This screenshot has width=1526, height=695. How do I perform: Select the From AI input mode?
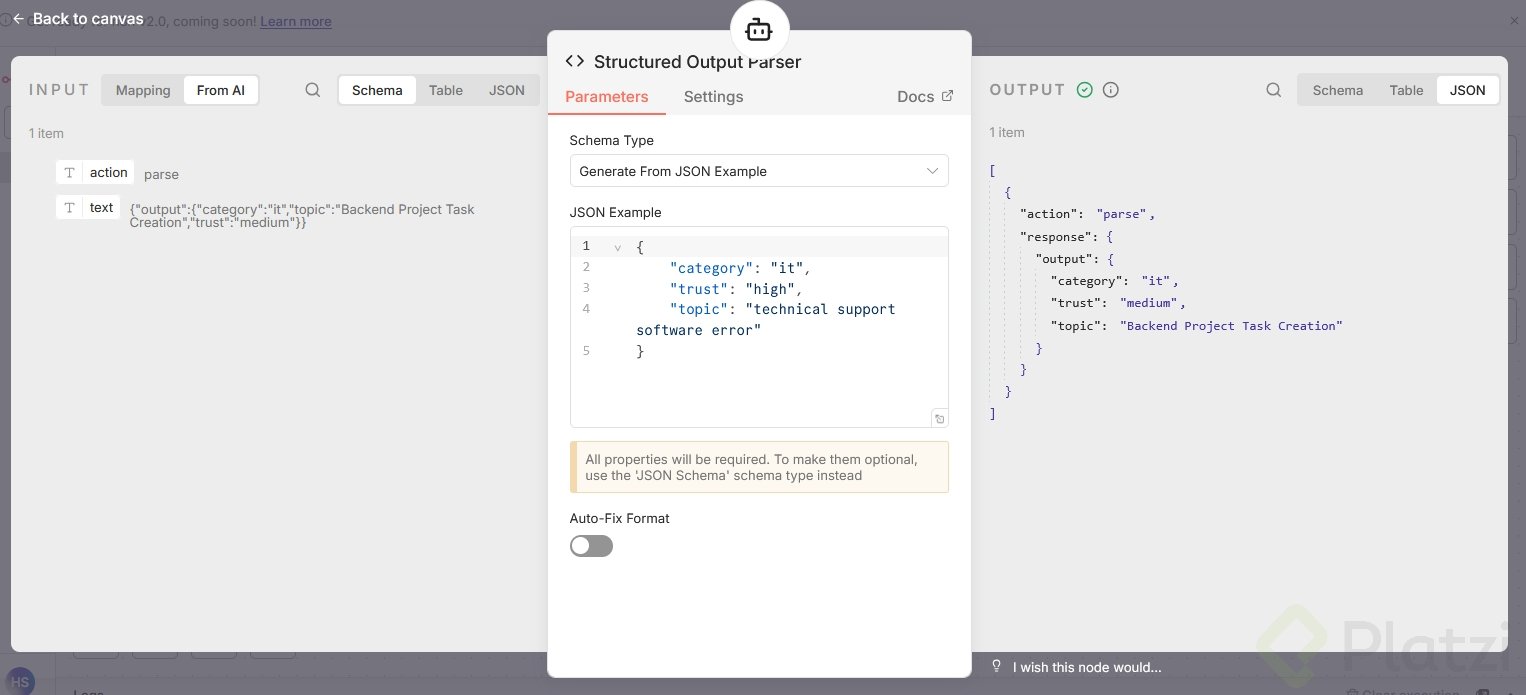click(x=220, y=90)
